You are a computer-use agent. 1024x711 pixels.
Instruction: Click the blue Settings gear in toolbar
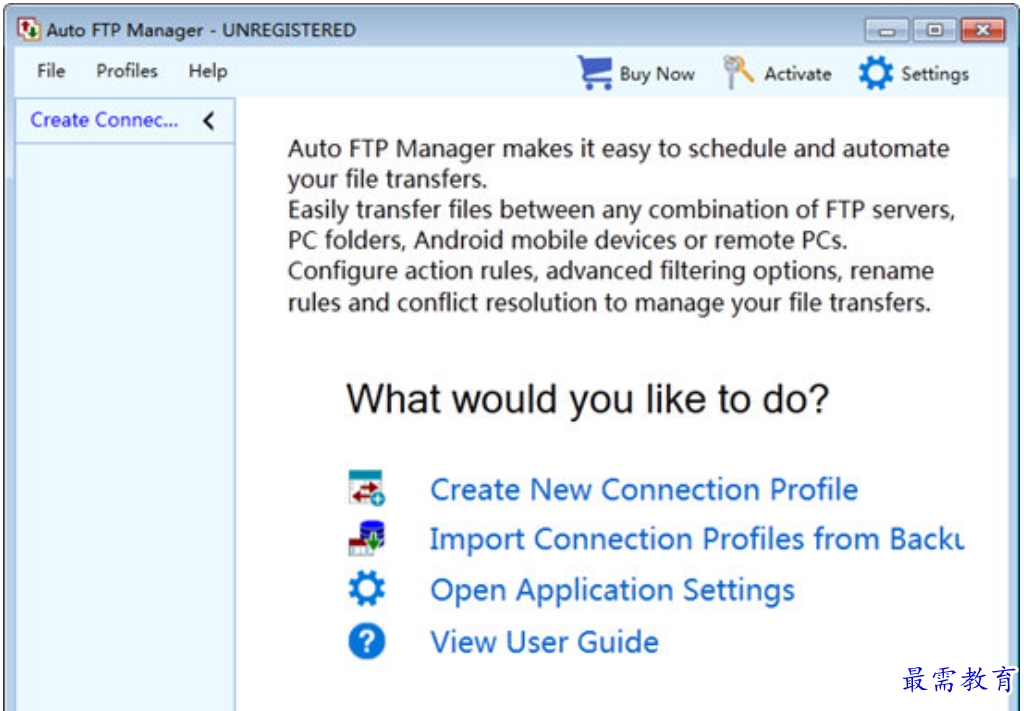click(x=876, y=72)
